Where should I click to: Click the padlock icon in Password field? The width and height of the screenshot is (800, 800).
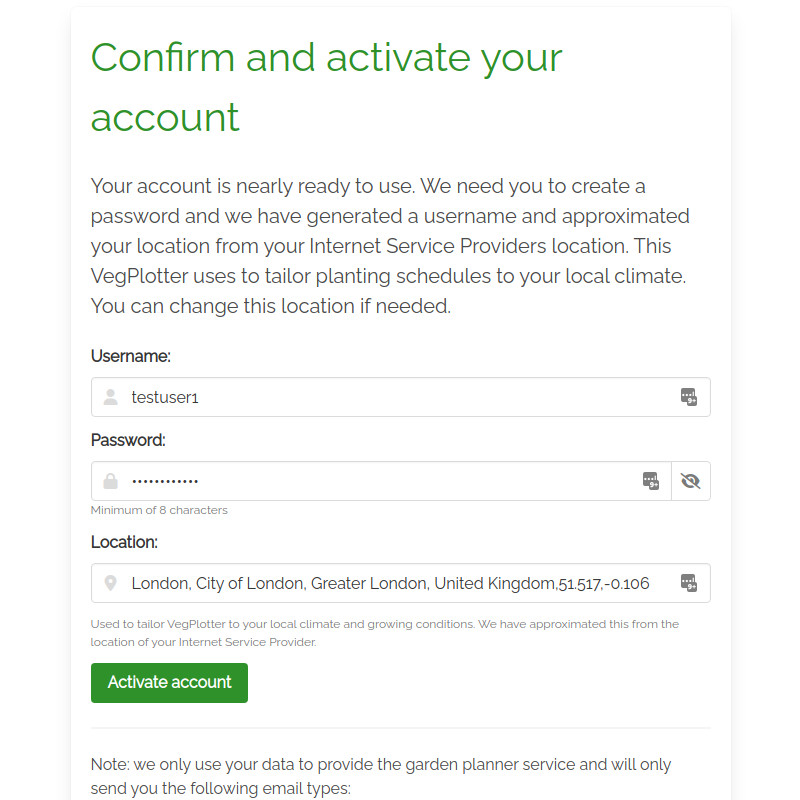click(111, 481)
